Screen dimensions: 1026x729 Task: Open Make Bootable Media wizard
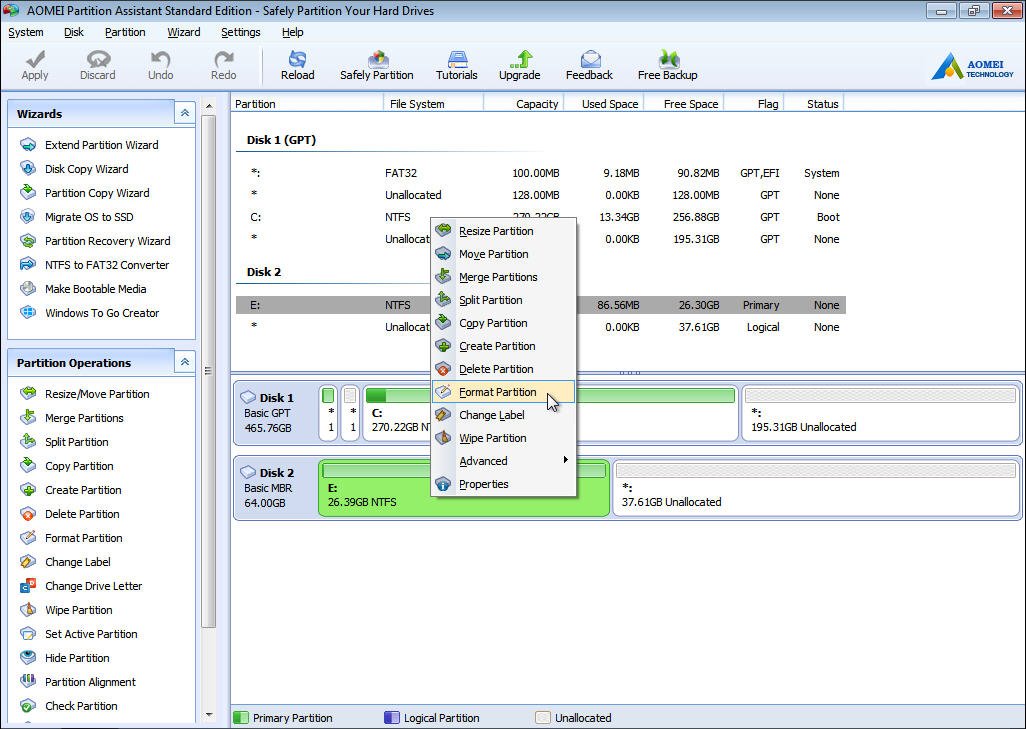[95, 289]
